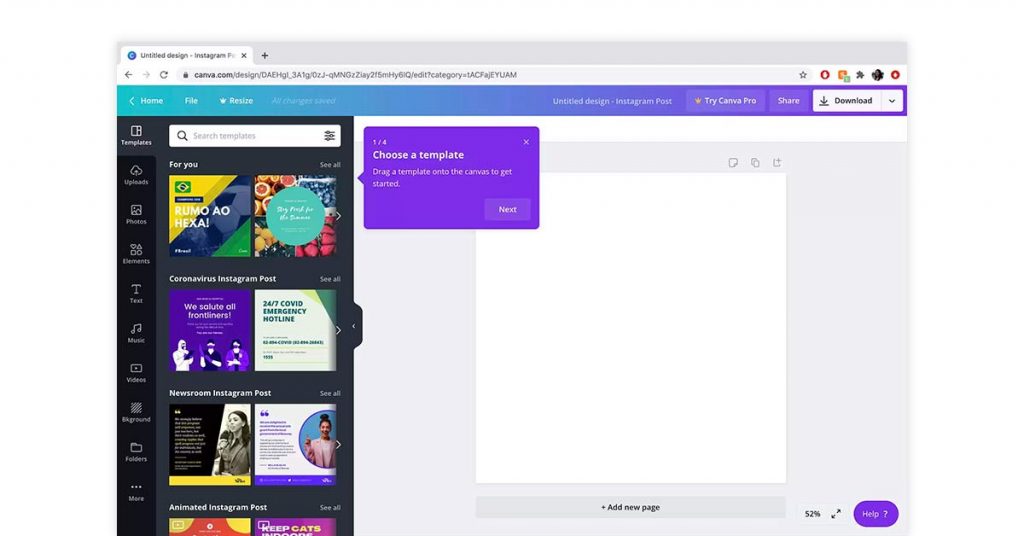This screenshot has width=1024, height=536.
Task: Show more Coronavirus Instagram Post templates arrow
Action: tap(338, 330)
